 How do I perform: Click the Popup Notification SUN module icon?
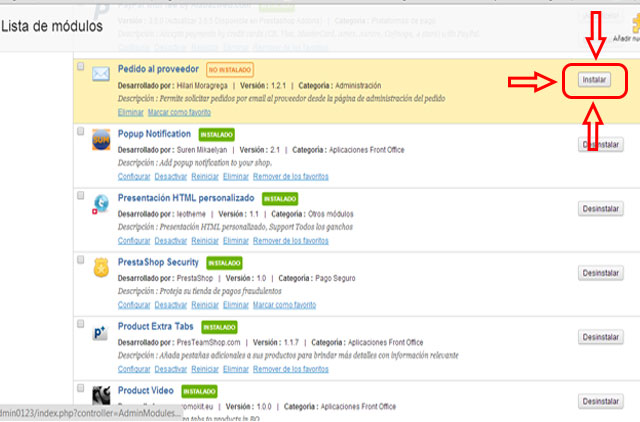pos(101,140)
